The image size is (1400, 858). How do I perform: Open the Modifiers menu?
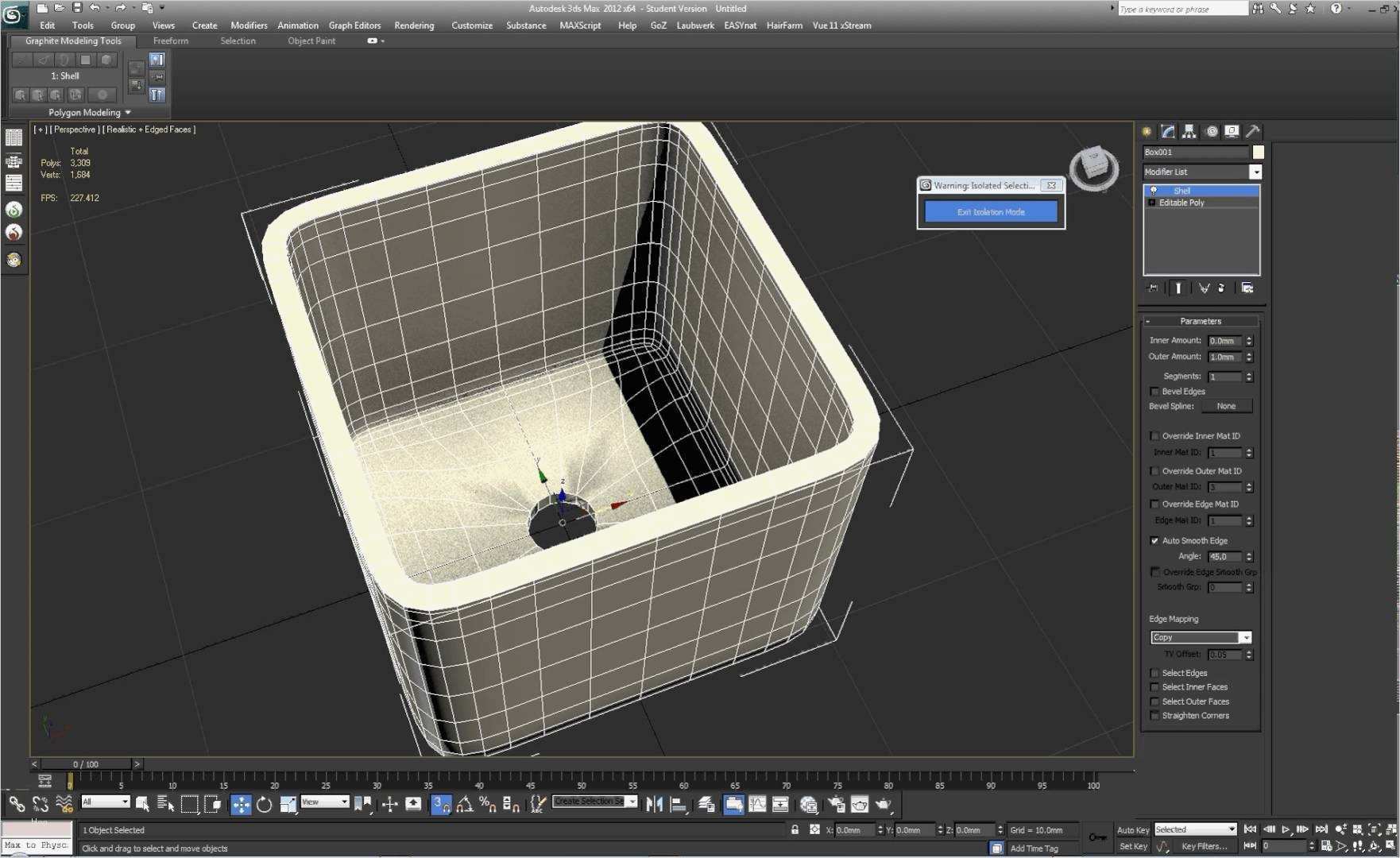[249, 25]
